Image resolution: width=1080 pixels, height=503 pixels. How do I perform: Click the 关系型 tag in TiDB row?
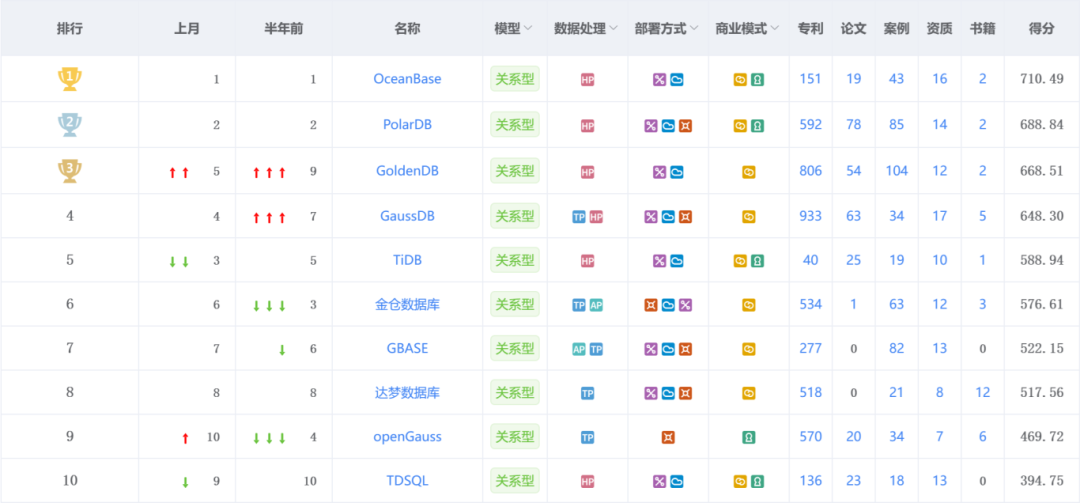point(515,260)
